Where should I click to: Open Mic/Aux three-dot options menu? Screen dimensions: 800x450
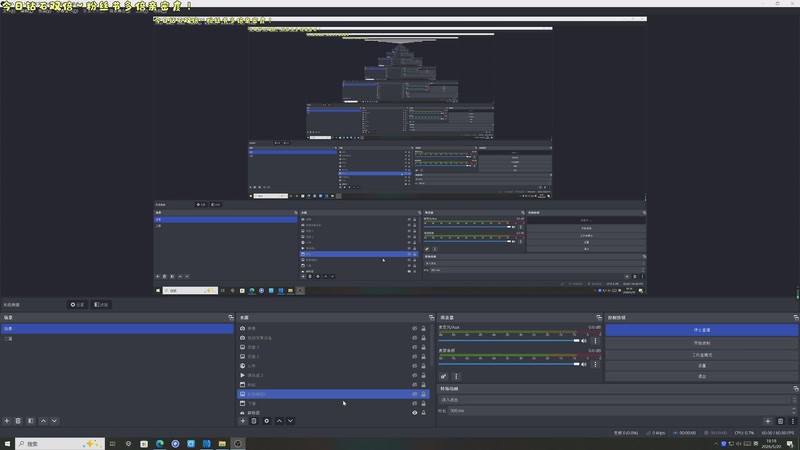click(x=595, y=341)
